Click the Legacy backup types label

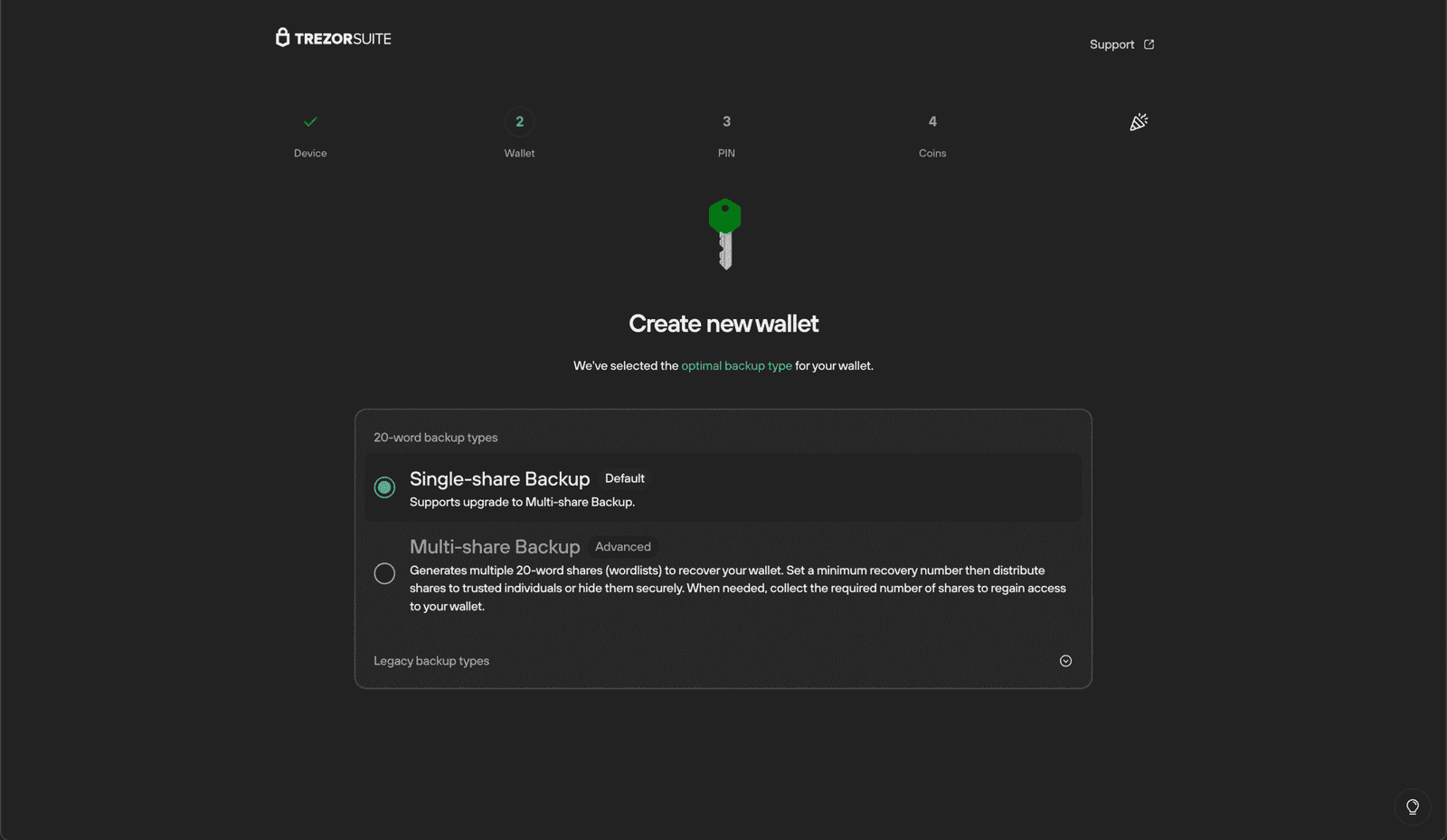[431, 661]
